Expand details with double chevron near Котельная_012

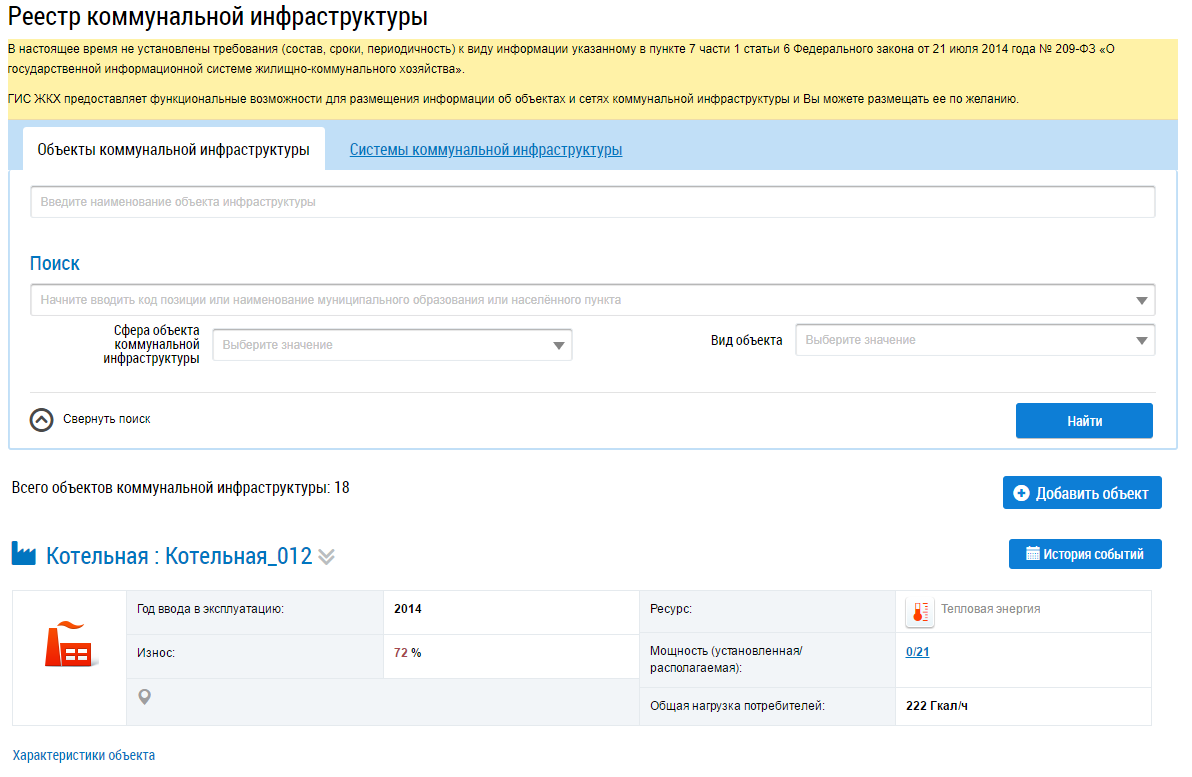(x=326, y=557)
